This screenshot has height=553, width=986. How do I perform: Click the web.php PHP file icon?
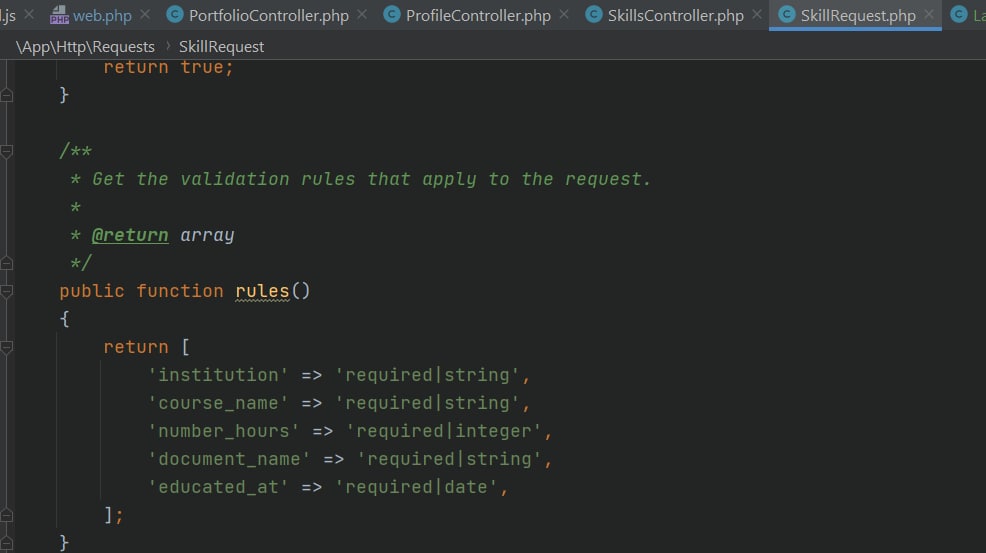[x=59, y=14]
